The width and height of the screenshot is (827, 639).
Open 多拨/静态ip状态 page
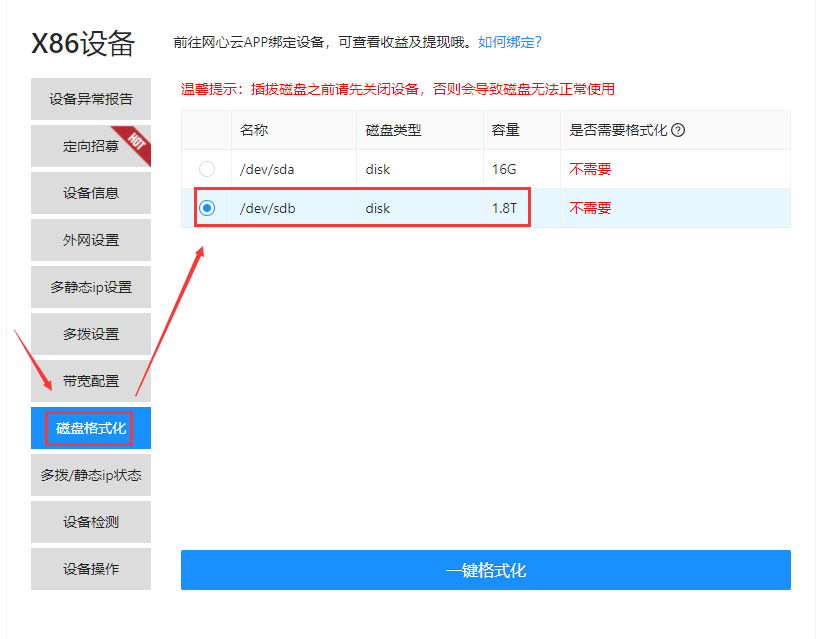click(91, 475)
